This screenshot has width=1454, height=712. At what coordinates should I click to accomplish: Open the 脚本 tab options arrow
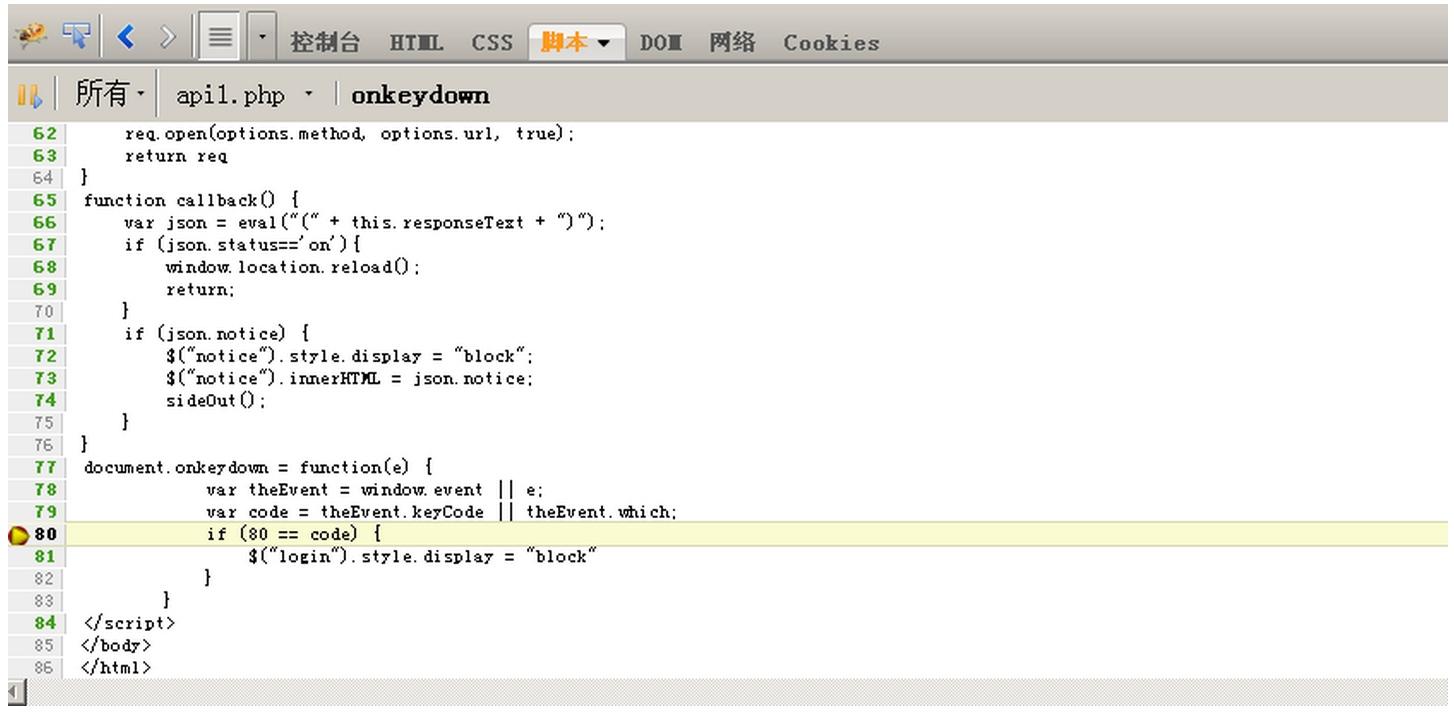pos(604,44)
